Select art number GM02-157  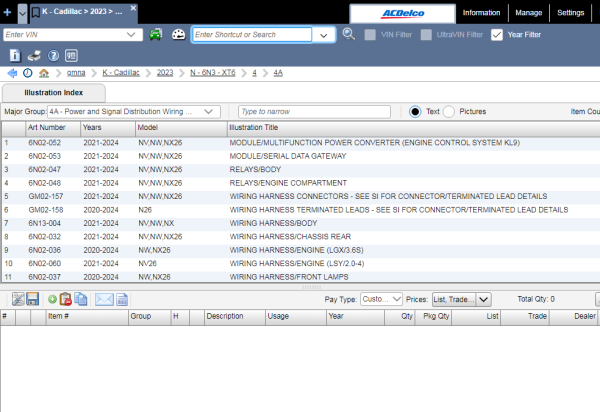click(x=44, y=197)
